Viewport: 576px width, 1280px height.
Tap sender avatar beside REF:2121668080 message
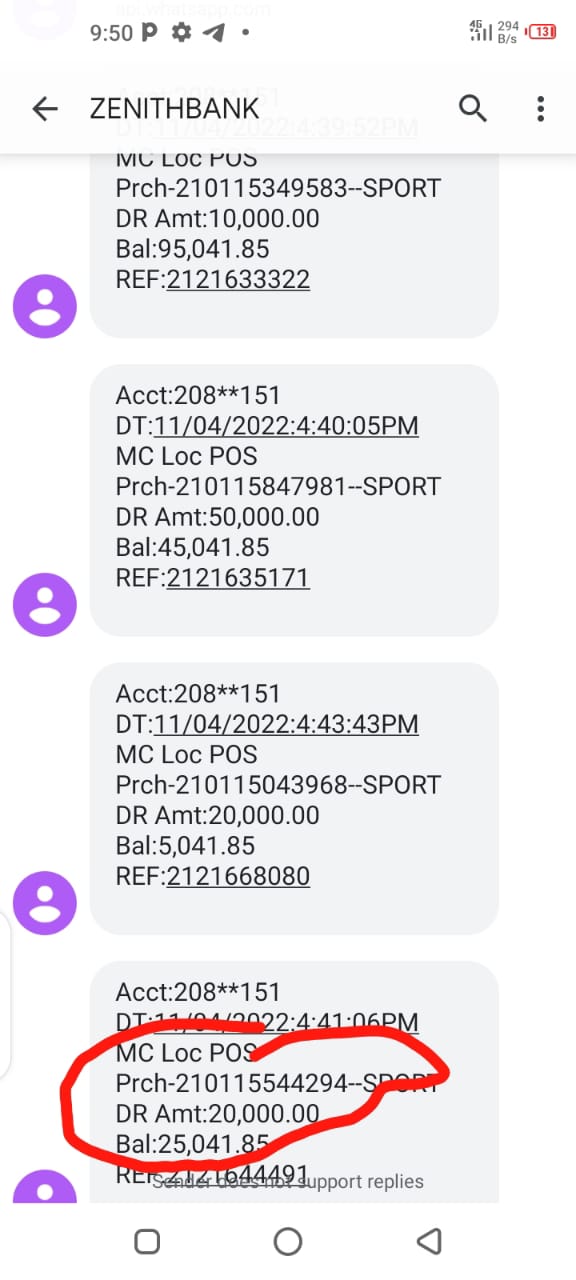point(44,903)
